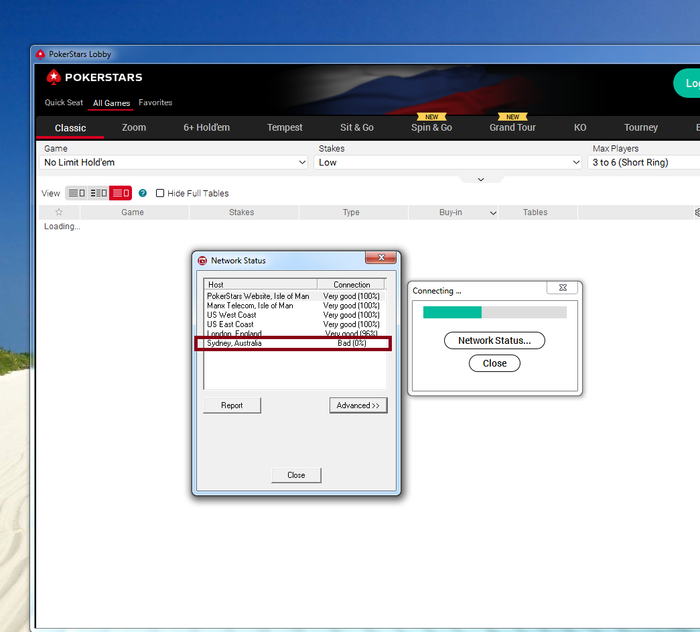Image resolution: width=700 pixels, height=632 pixels.
Task: Select PokerStars Website, Isle of Man row
Action: (295, 296)
